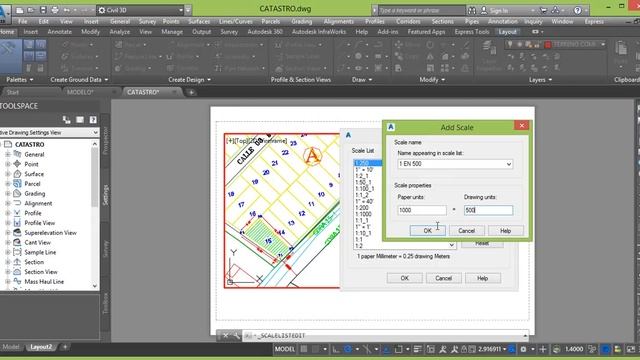The height and width of the screenshot is (360, 640).
Task: Expand the General tree node
Action: tap(8, 154)
